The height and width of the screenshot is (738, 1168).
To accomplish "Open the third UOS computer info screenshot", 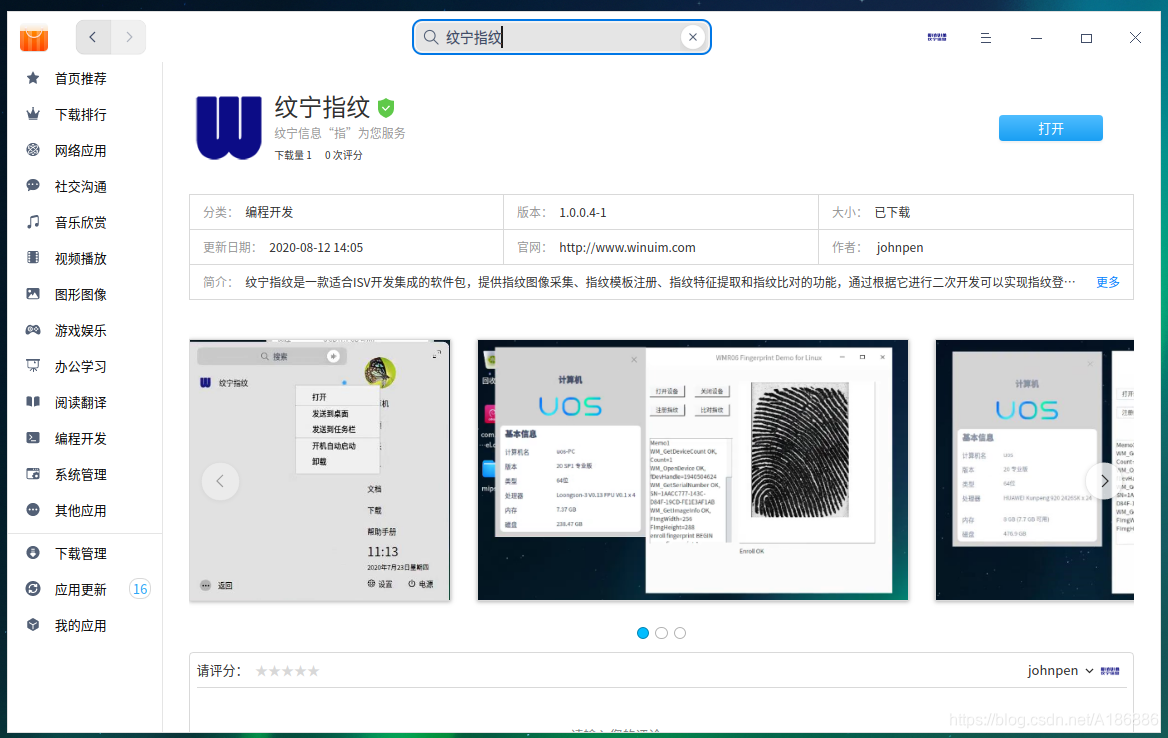I will [1035, 470].
